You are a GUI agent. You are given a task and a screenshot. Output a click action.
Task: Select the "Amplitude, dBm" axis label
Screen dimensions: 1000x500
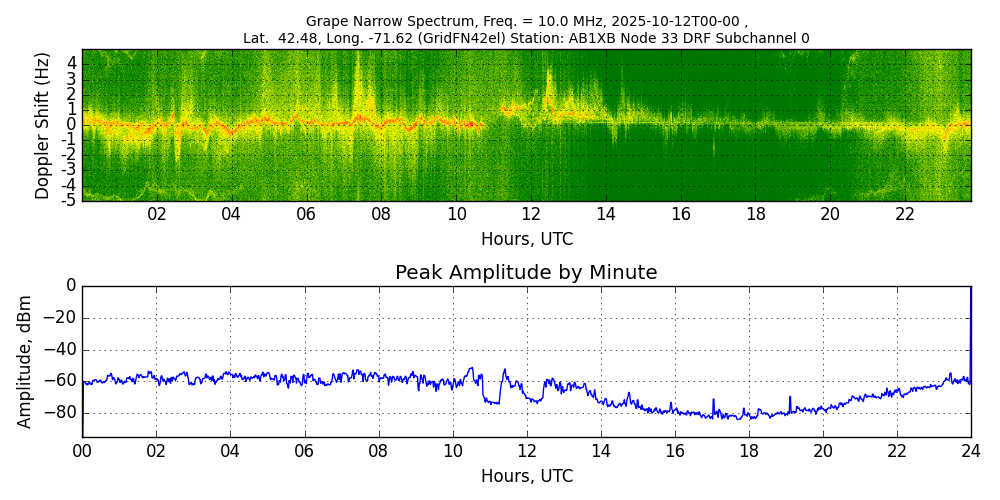pyautogui.click(x=26, y=361)
